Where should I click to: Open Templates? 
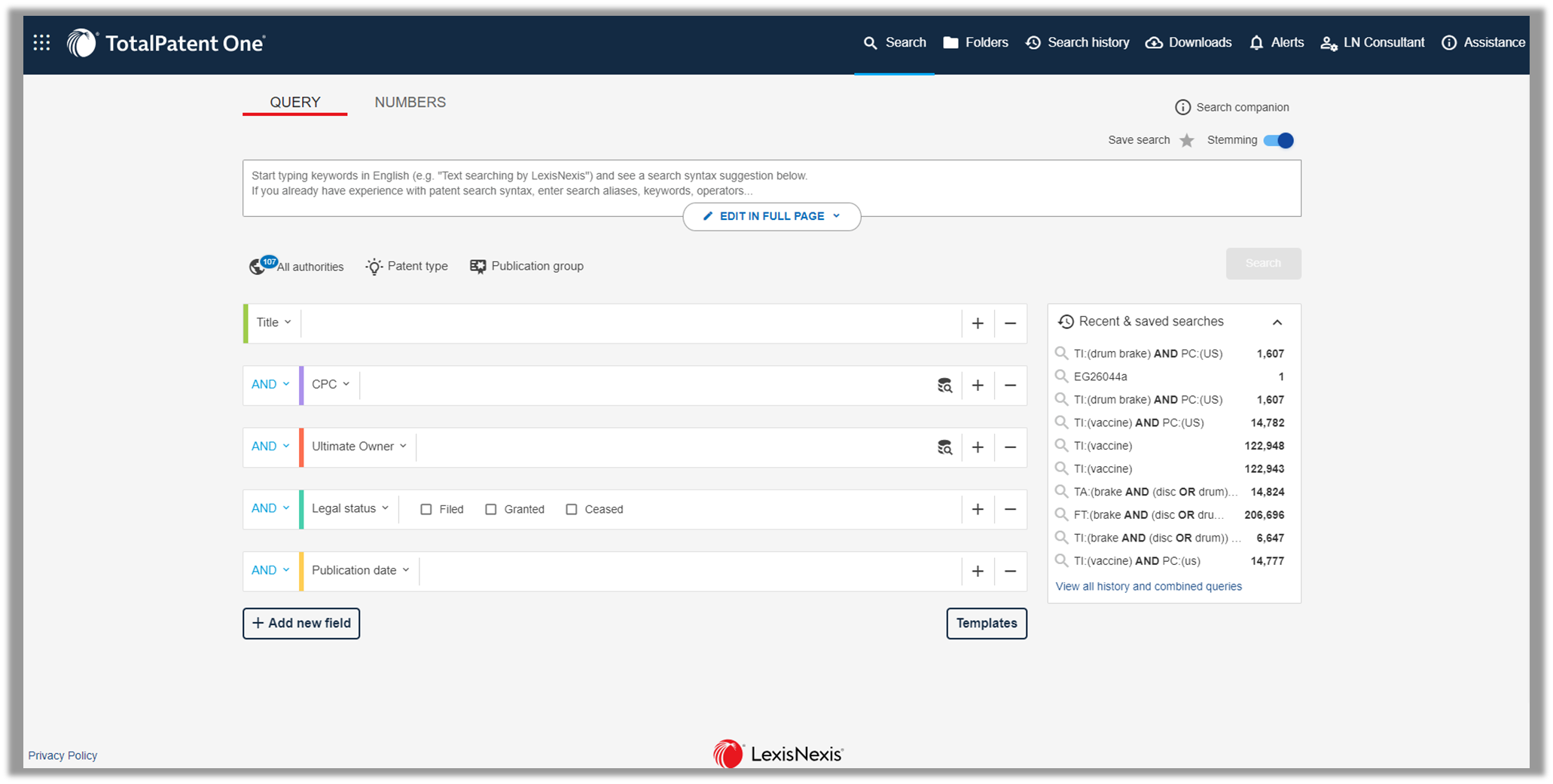pos(987,623)
